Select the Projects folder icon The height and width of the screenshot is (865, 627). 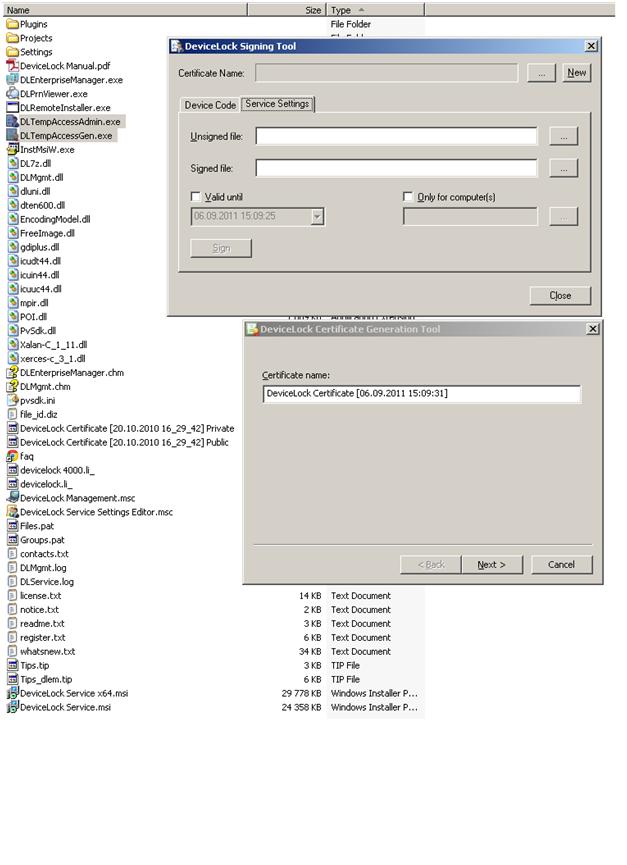pyautogui.click(x=12, y=38)
